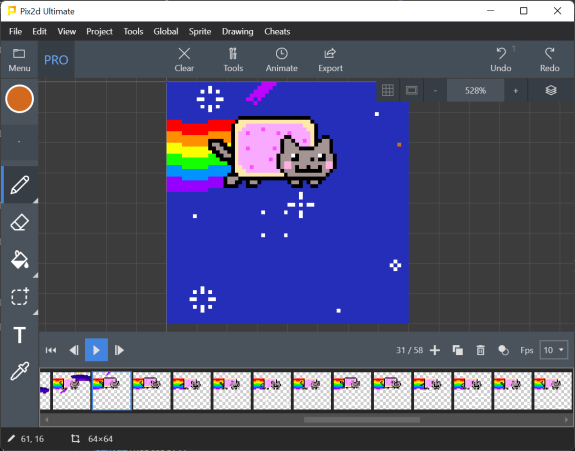
Task: Open the Sprite menu
Action: pyautogui.click(x=200, y=32)
